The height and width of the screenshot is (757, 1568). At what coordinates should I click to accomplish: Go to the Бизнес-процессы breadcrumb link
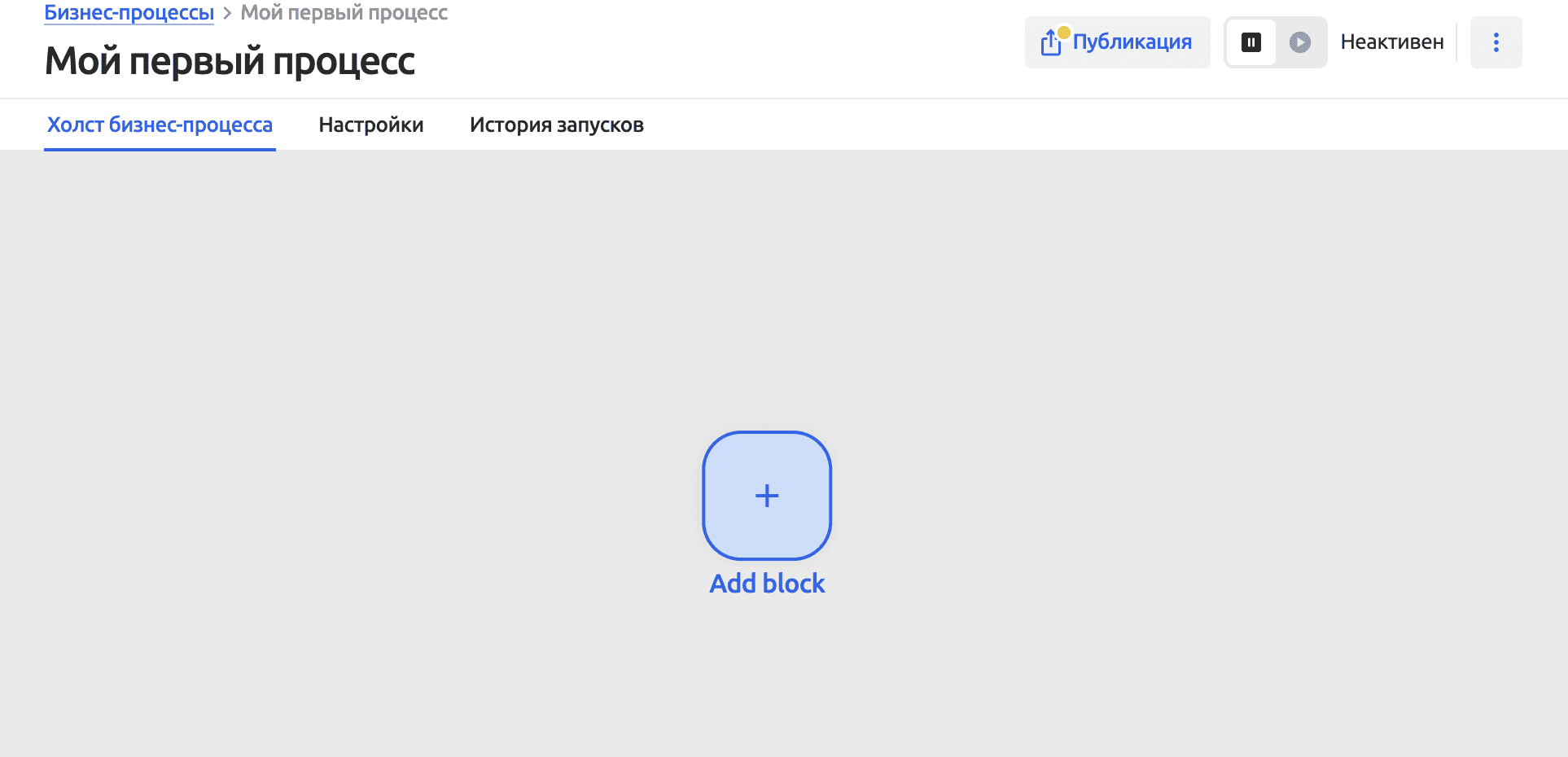[x=129, y=13]
